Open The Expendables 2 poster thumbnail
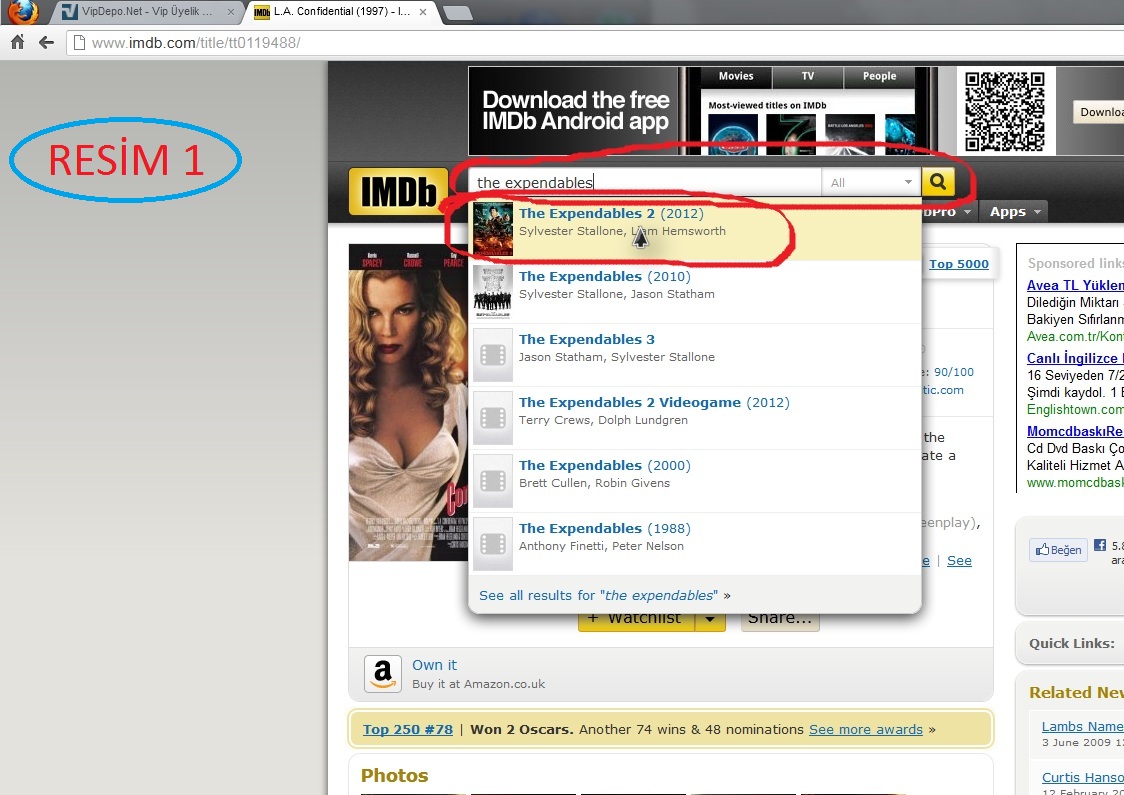 pyautogui.click(x=493, y=229)
